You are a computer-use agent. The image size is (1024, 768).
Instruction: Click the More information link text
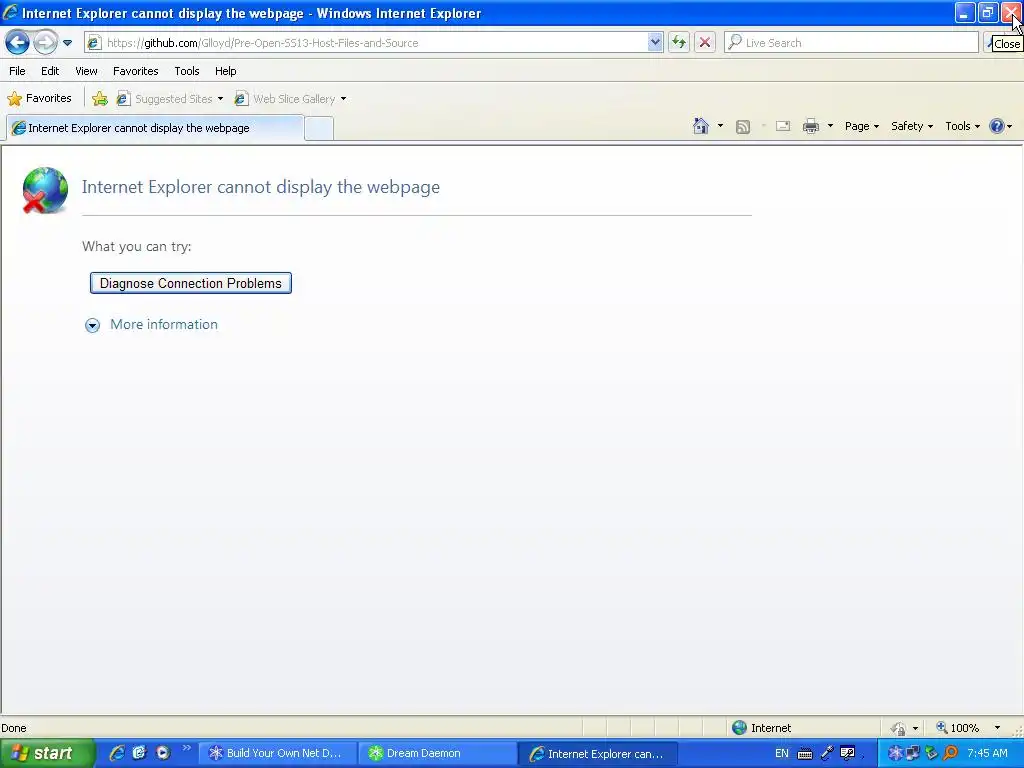click(x=164, y=325)
